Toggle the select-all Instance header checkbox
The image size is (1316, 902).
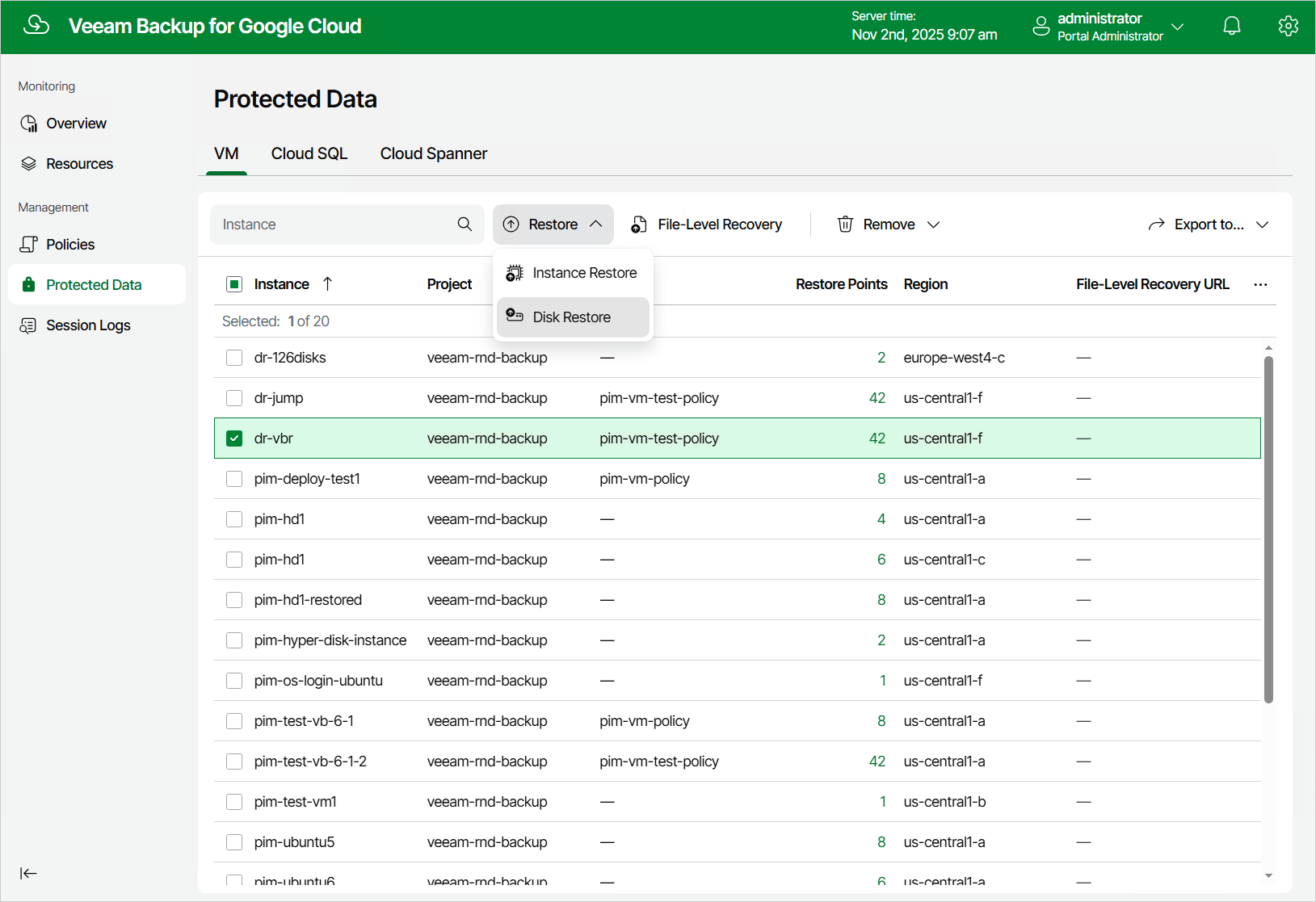coord(234,284)
